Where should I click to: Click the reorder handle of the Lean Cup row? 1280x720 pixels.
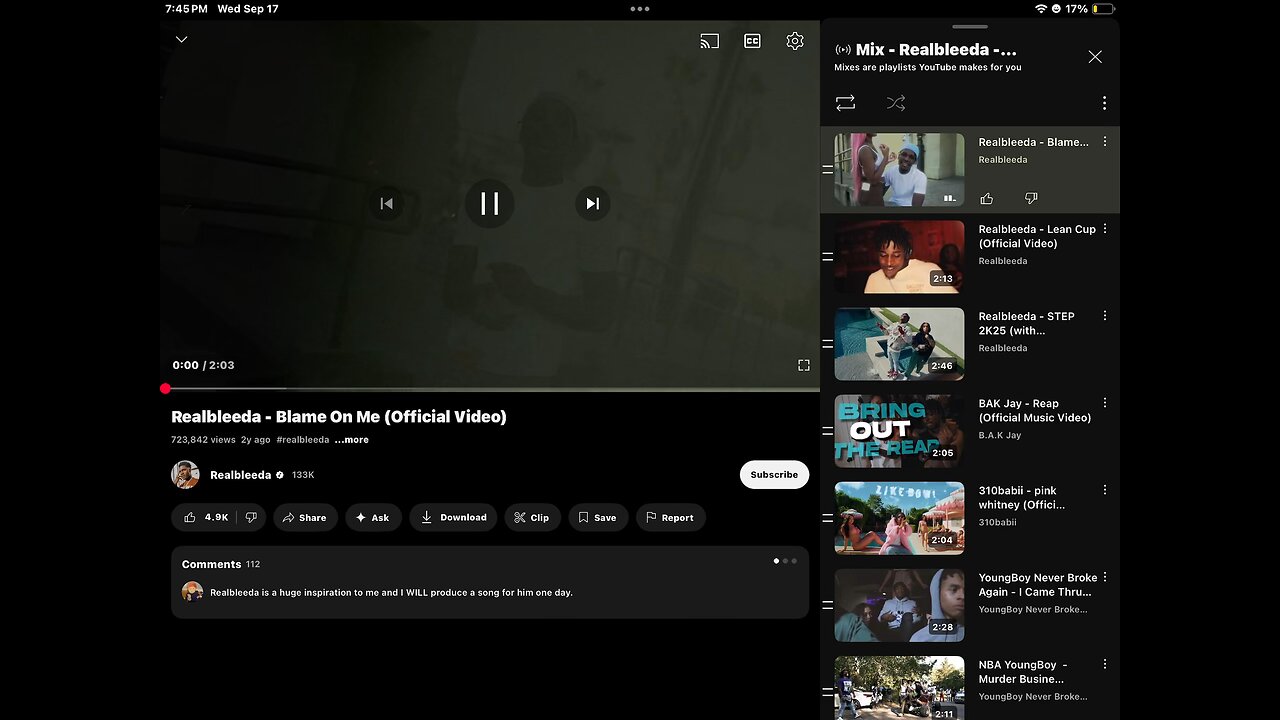(x=827, y=257)
